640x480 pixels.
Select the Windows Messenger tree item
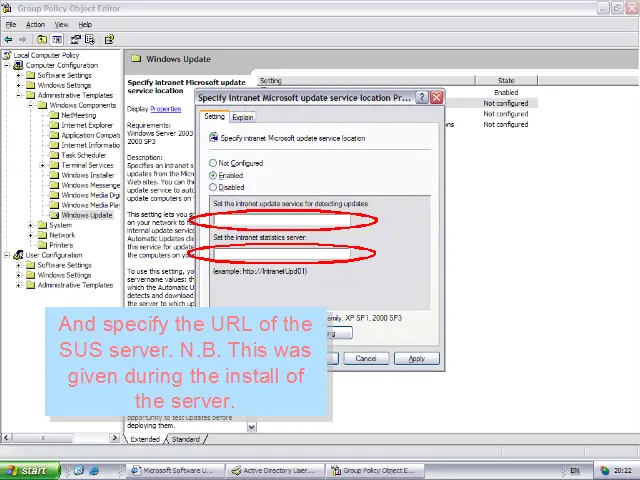[91, 185]
